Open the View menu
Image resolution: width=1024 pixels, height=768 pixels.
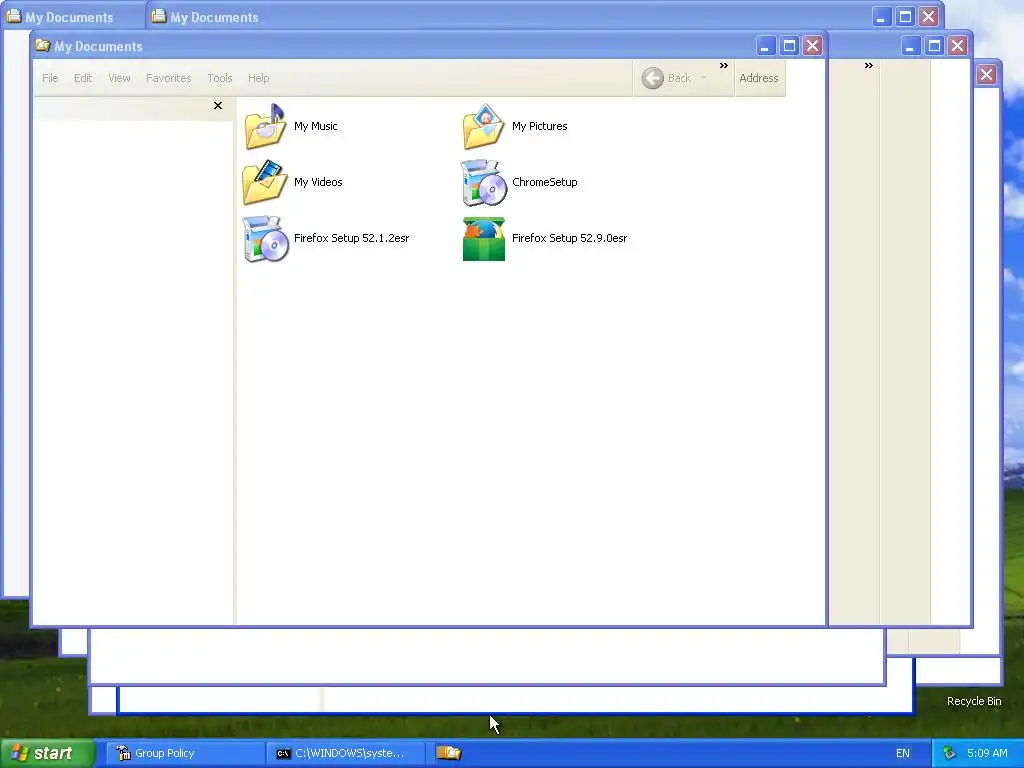pos(120,78)
